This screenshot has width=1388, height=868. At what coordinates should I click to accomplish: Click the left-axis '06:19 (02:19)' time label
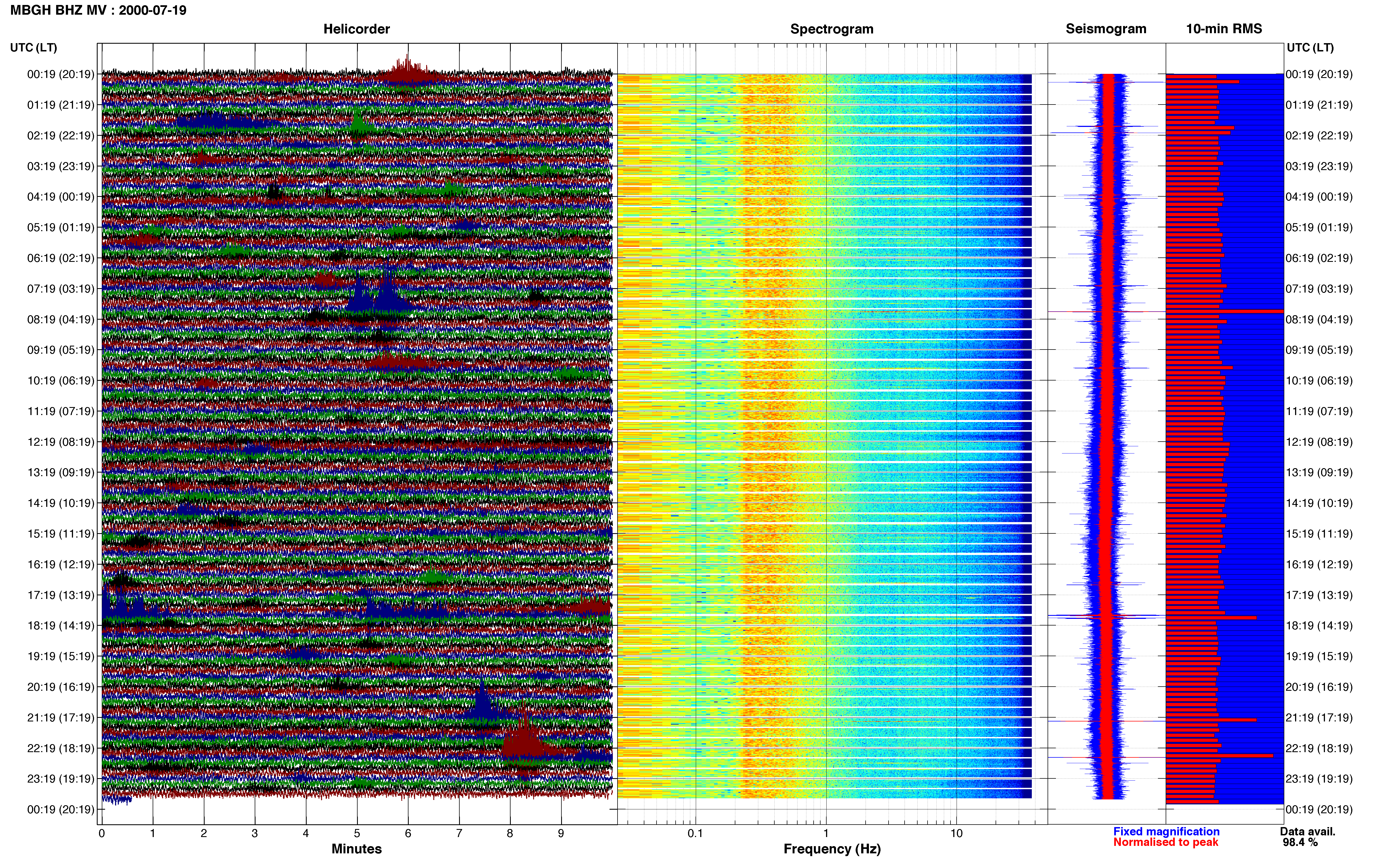tap(60, 258)
